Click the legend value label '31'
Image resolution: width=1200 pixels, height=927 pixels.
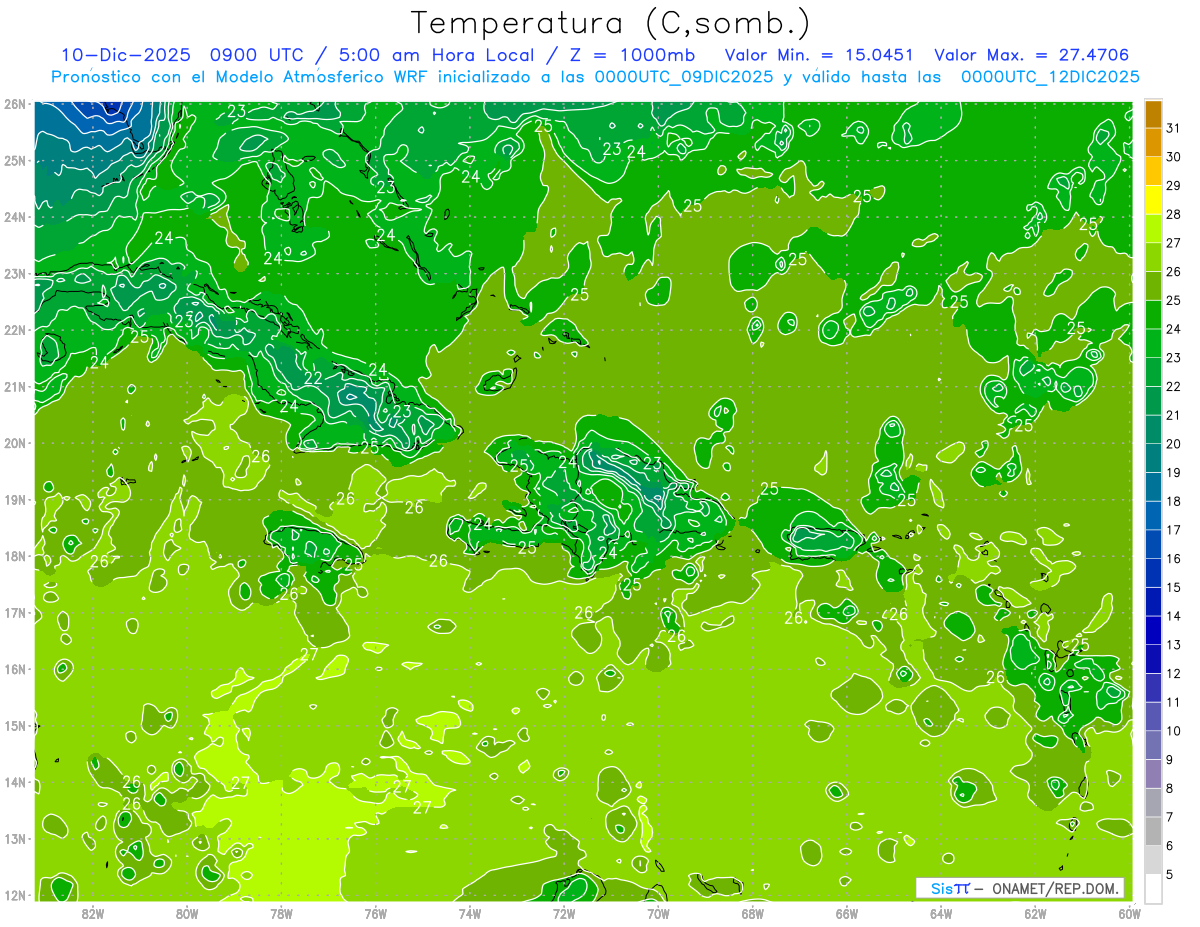(1173, 129)
